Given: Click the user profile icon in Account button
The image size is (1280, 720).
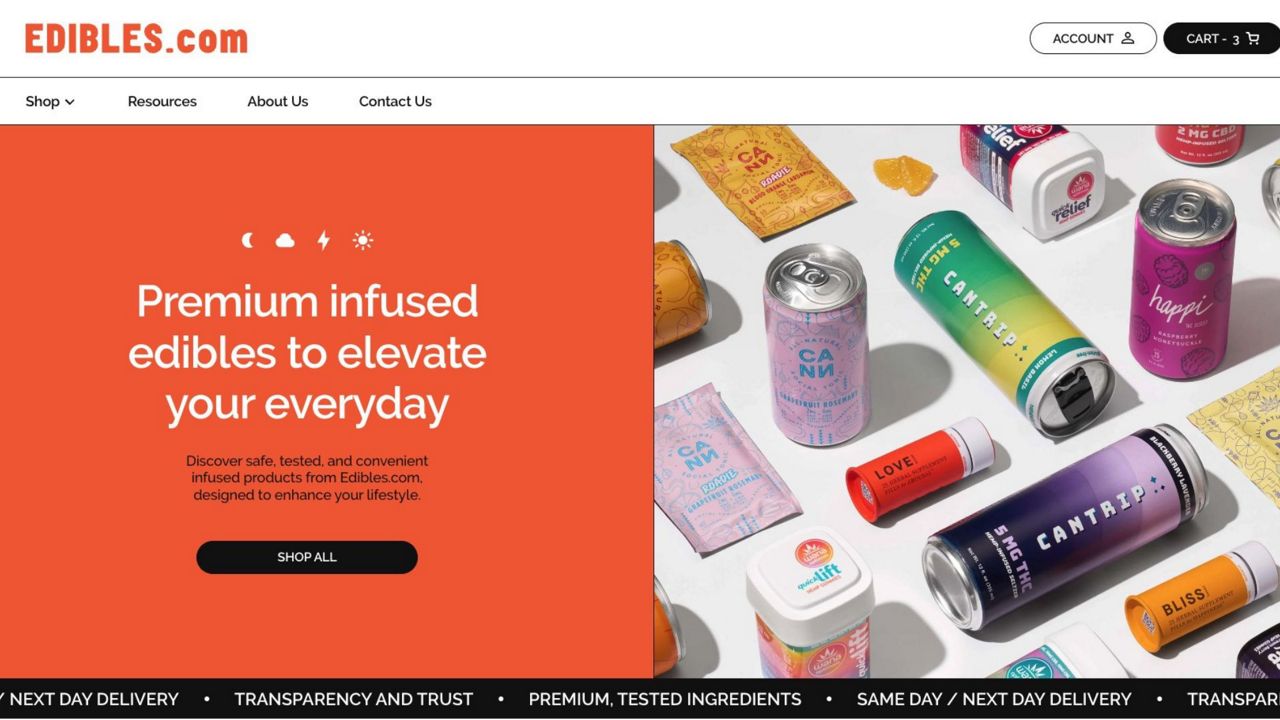Looking at the screenshot, I should pyautogui.click(x=1128, y=38).
